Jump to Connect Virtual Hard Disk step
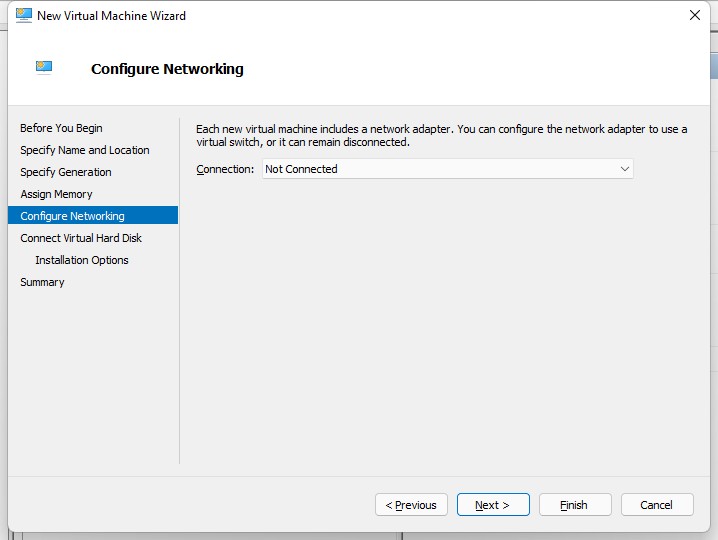 (81, 238)
